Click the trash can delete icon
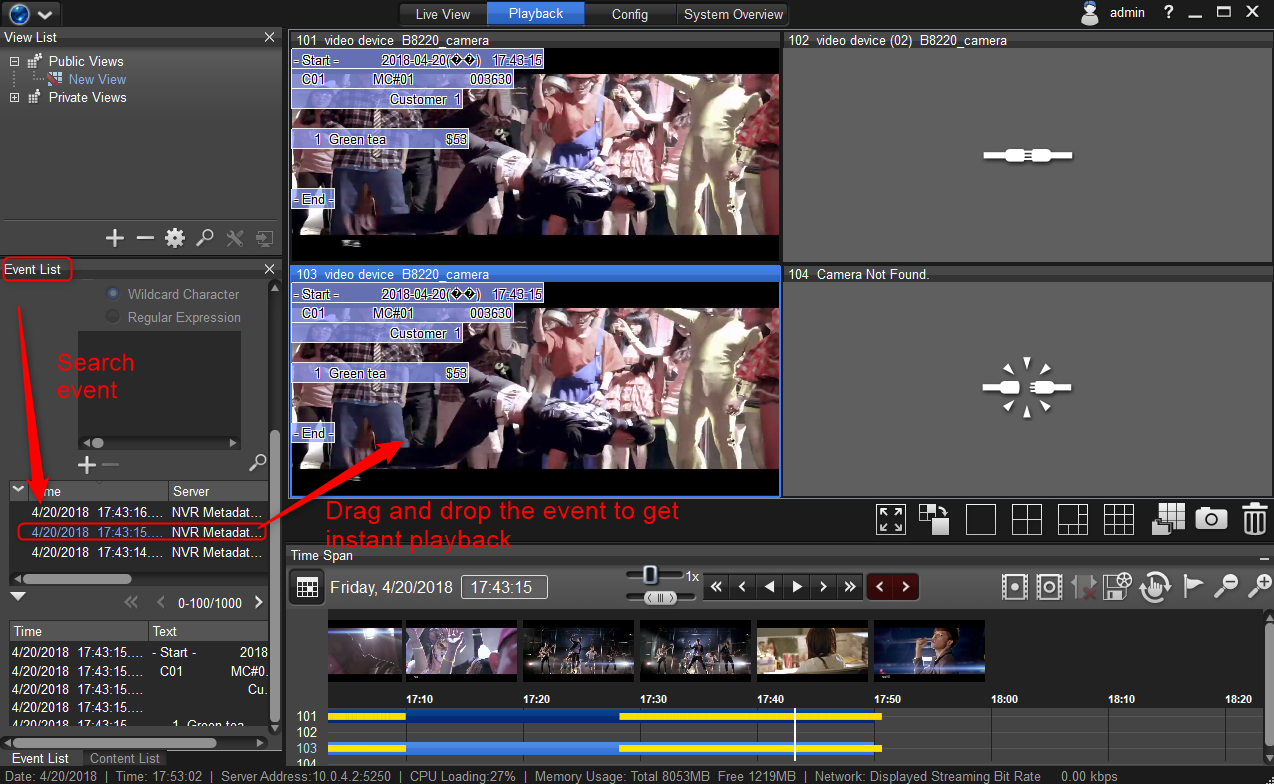1274x784 pixels. tap(1254, 519)
